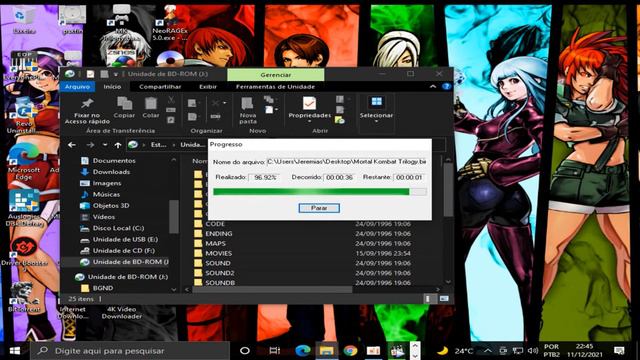
Task: Click the taskbar search box
Action: [x=130, y=351]
